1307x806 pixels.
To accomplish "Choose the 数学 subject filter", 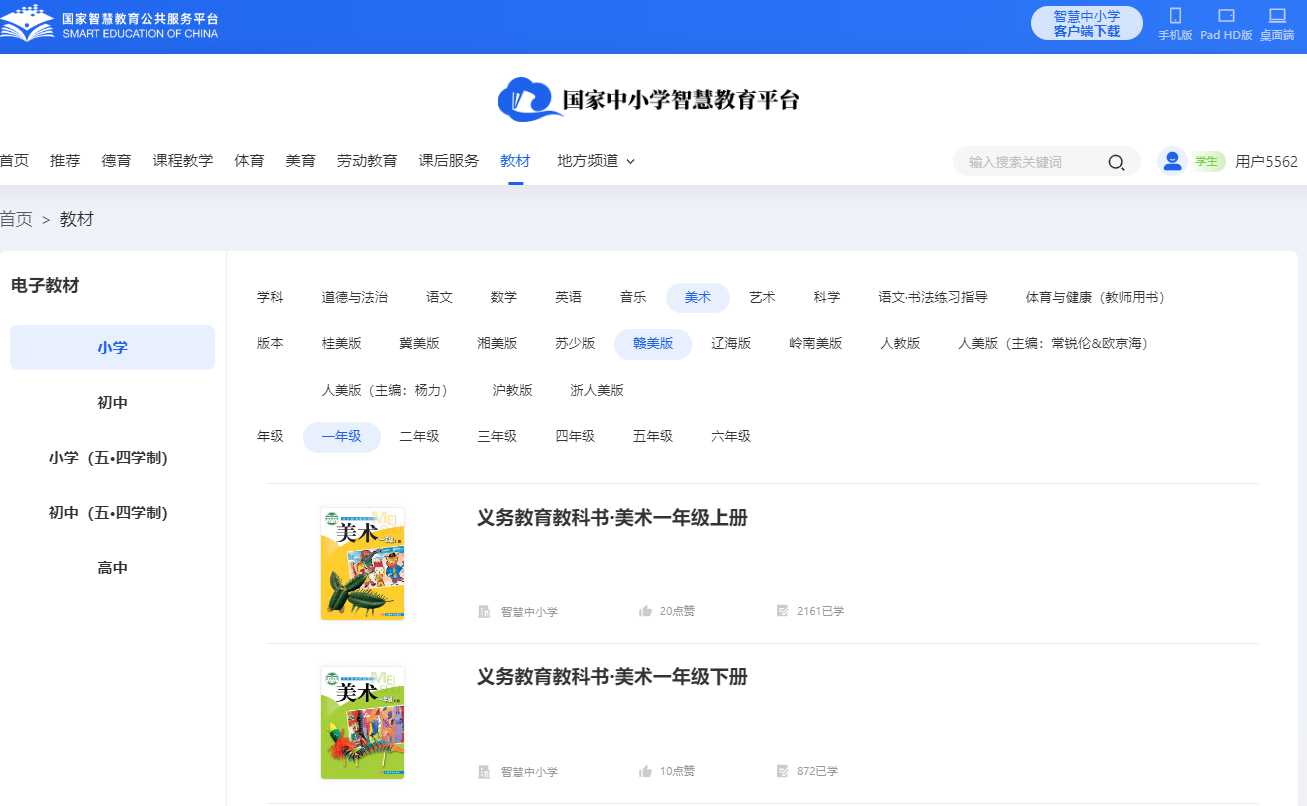I will point(504,298).
